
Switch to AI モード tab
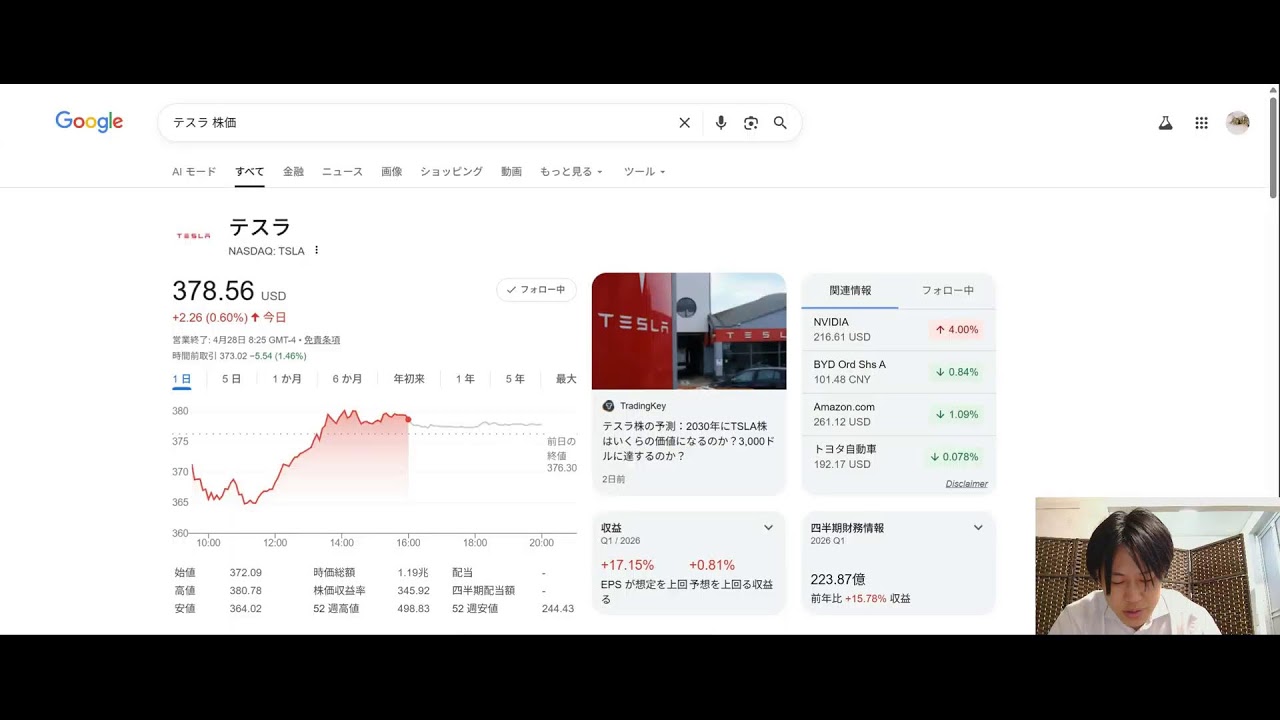point(194,172)
